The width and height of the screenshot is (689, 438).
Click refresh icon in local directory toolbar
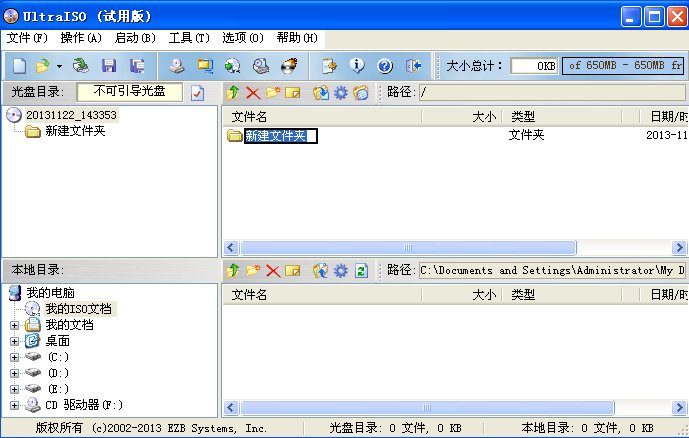[x=362, y=270]
